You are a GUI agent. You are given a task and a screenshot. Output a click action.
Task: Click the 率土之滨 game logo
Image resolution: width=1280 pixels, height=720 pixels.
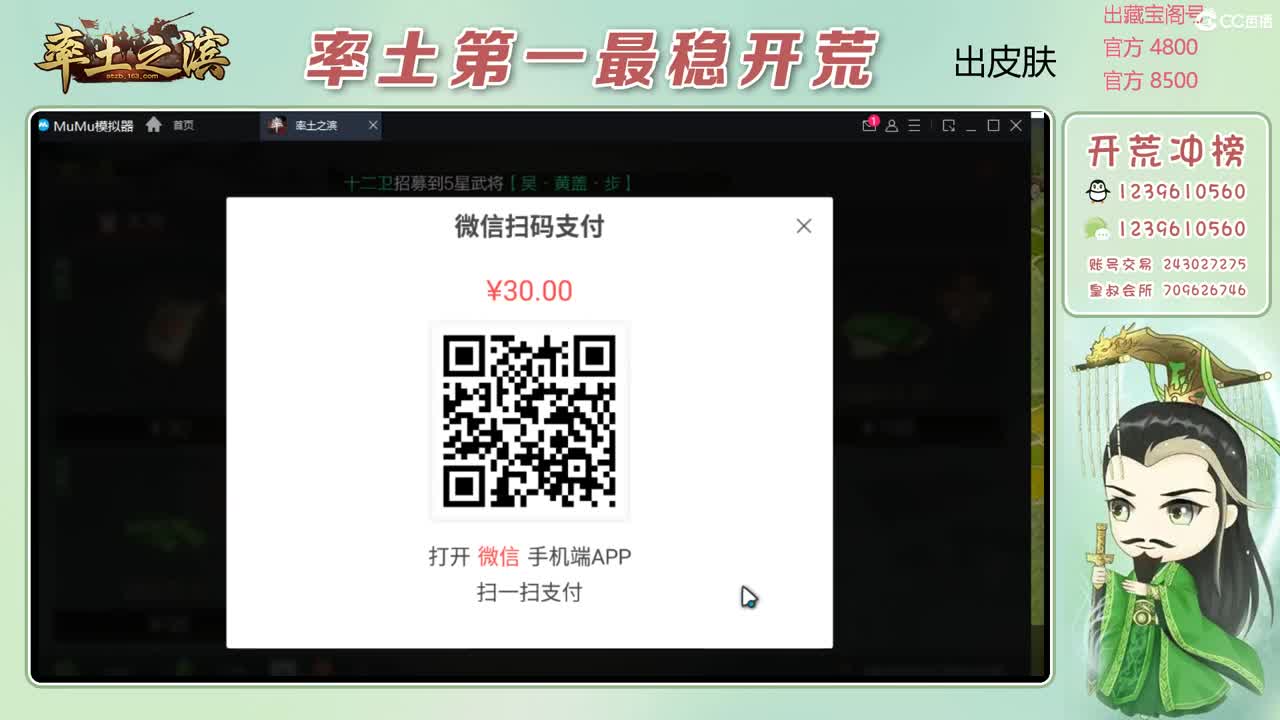coord(132,53)
